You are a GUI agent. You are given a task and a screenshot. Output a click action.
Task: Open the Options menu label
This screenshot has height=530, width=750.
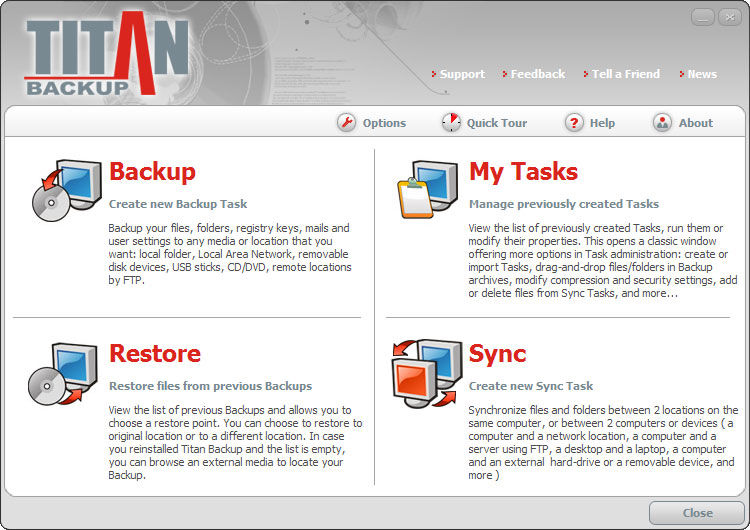tap(384, 123)
